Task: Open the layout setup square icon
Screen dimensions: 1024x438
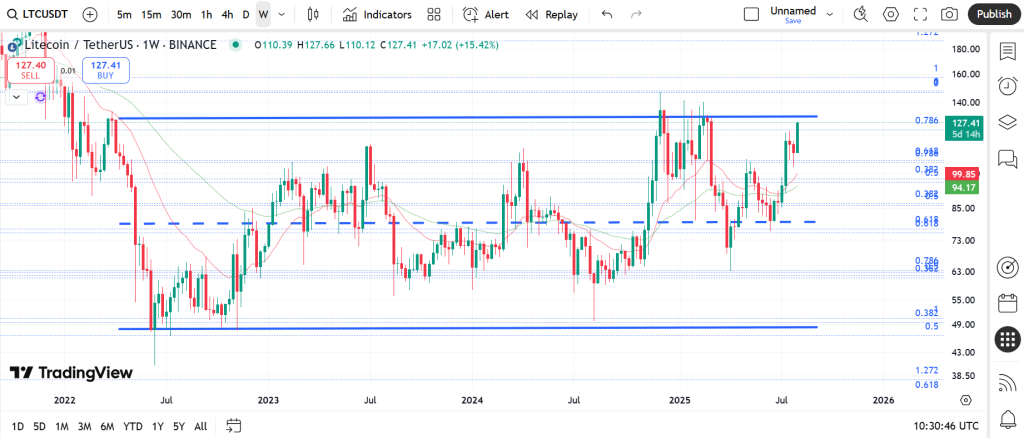Action: (752, 14)
